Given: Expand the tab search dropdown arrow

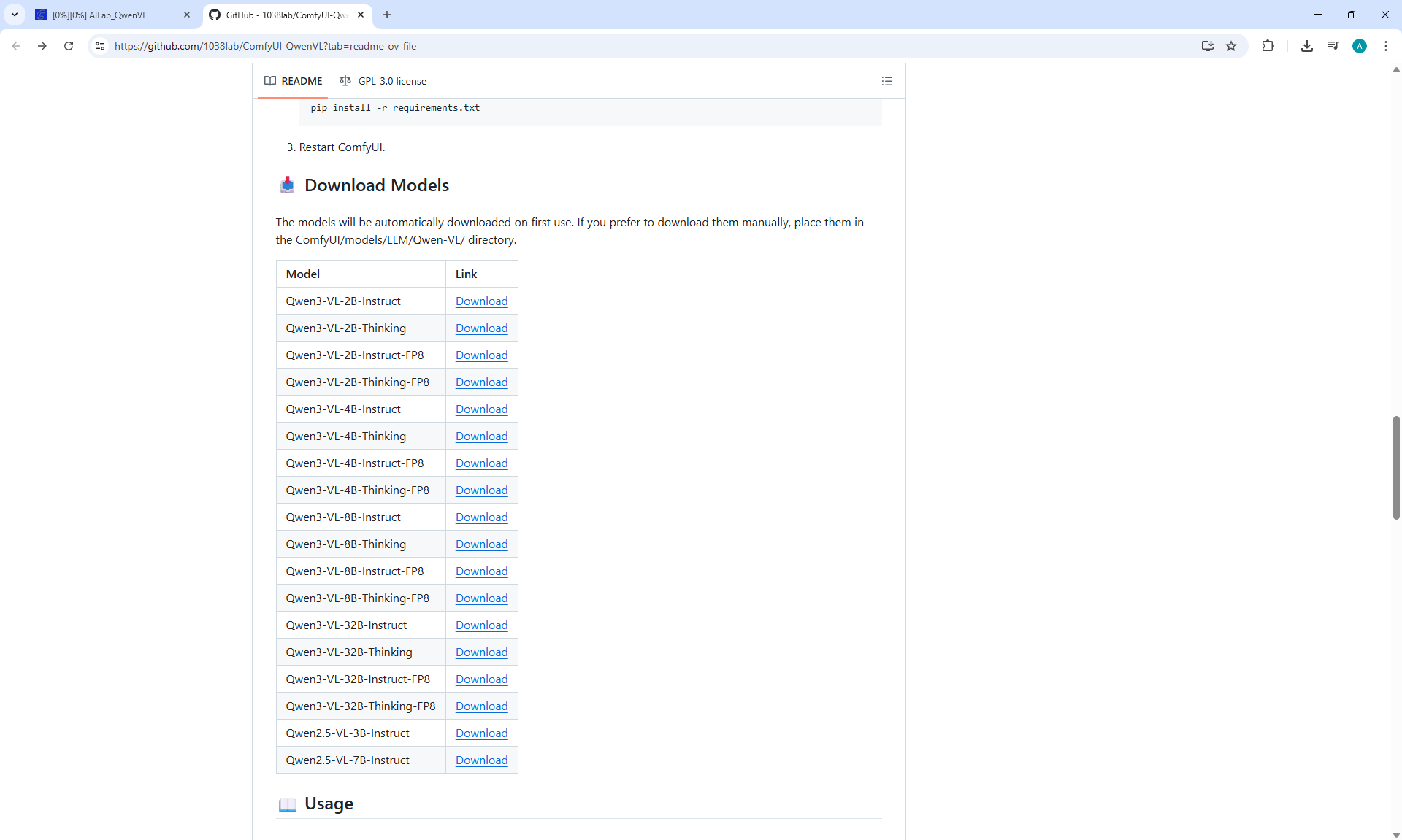Looking at the screenshot, I should 14,15.
